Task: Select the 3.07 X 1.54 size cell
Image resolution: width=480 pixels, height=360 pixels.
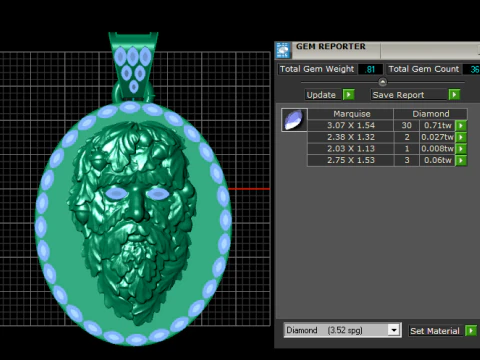Action: 350,126
